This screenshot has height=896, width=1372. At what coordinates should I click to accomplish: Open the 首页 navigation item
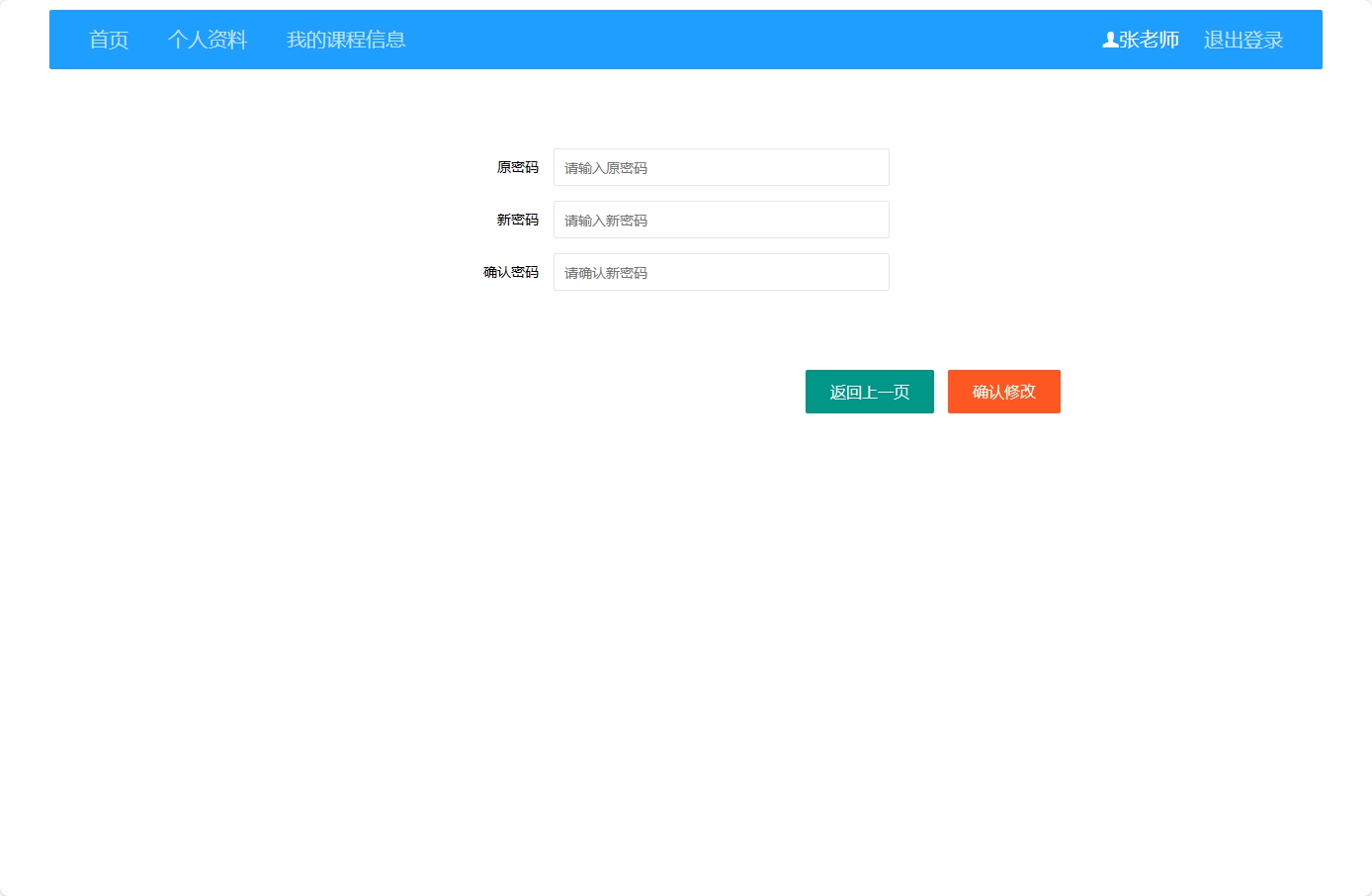coord(109,40)
